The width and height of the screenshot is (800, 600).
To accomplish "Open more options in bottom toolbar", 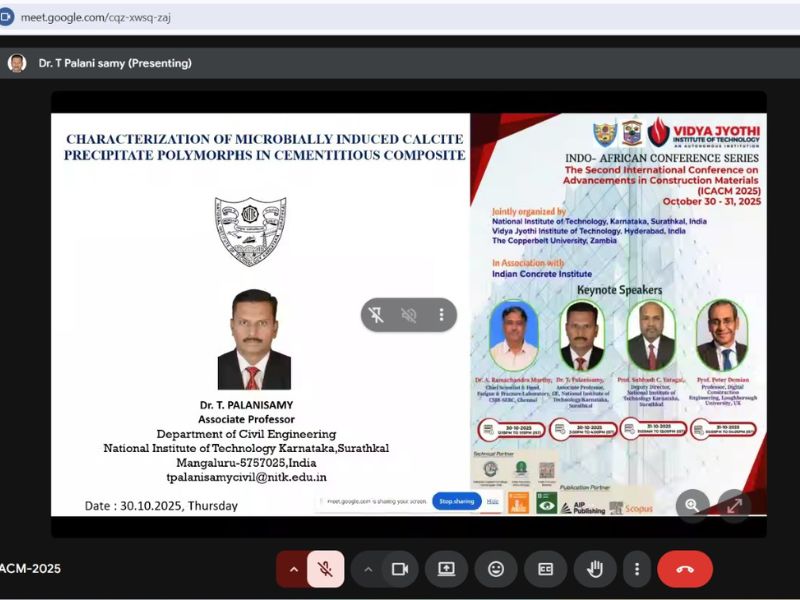I will pos(637,569).
